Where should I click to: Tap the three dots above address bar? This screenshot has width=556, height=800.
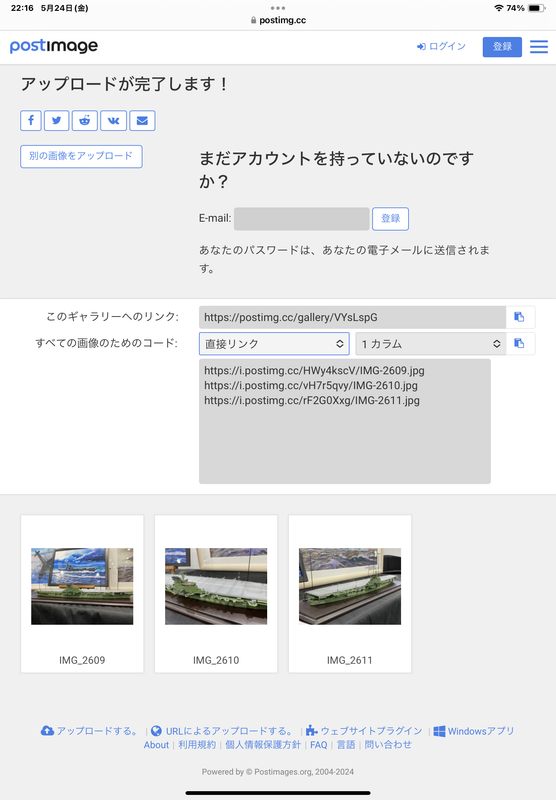[278, 8]
